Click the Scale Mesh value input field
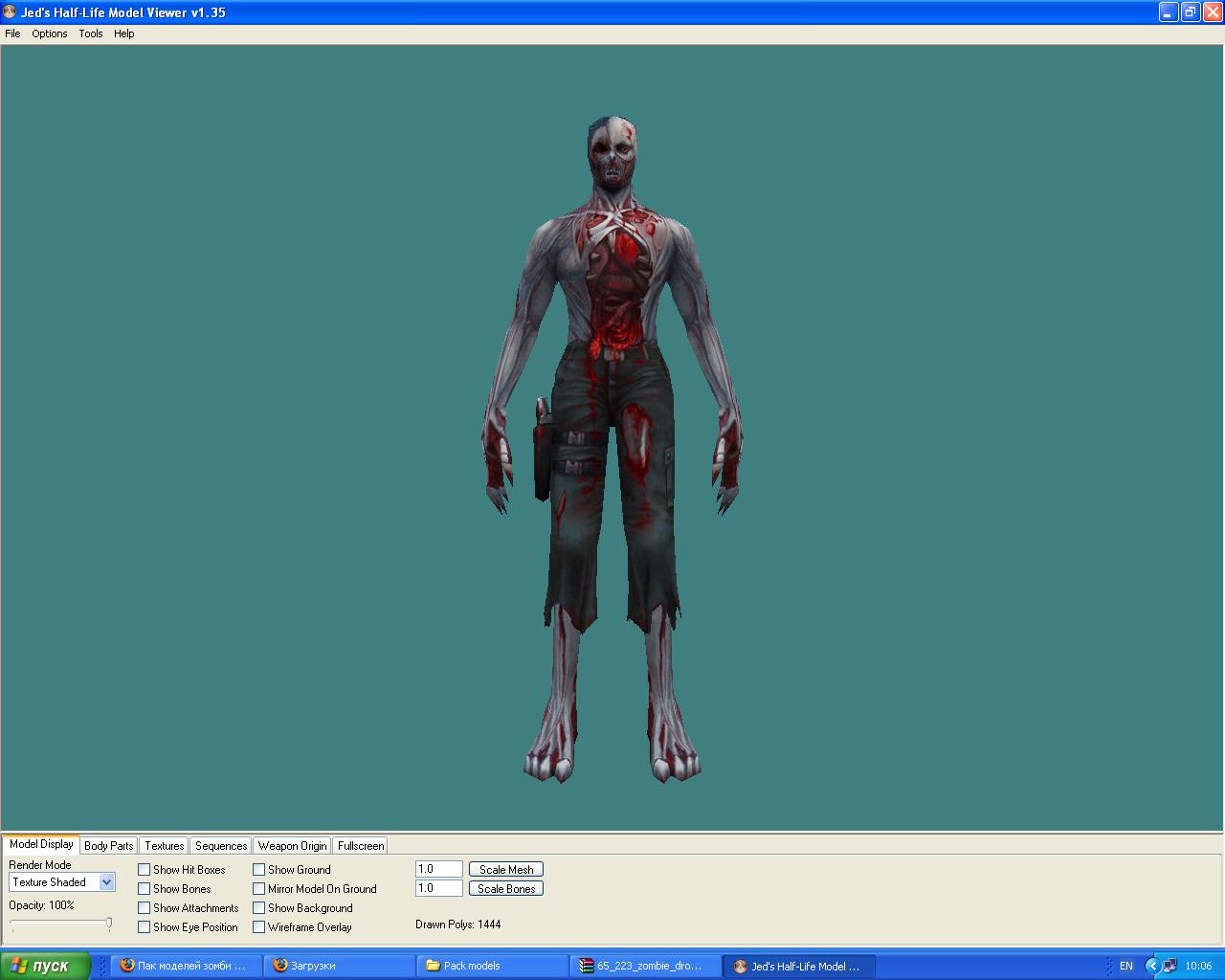This screenshot has width=1225, height=980. (x=439, y=869)
